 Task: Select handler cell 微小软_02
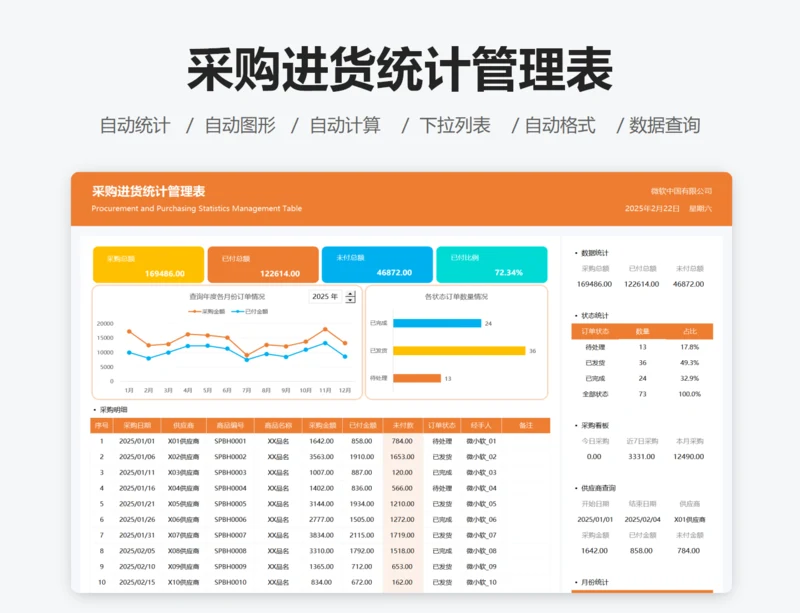click(x=481, y=457)
